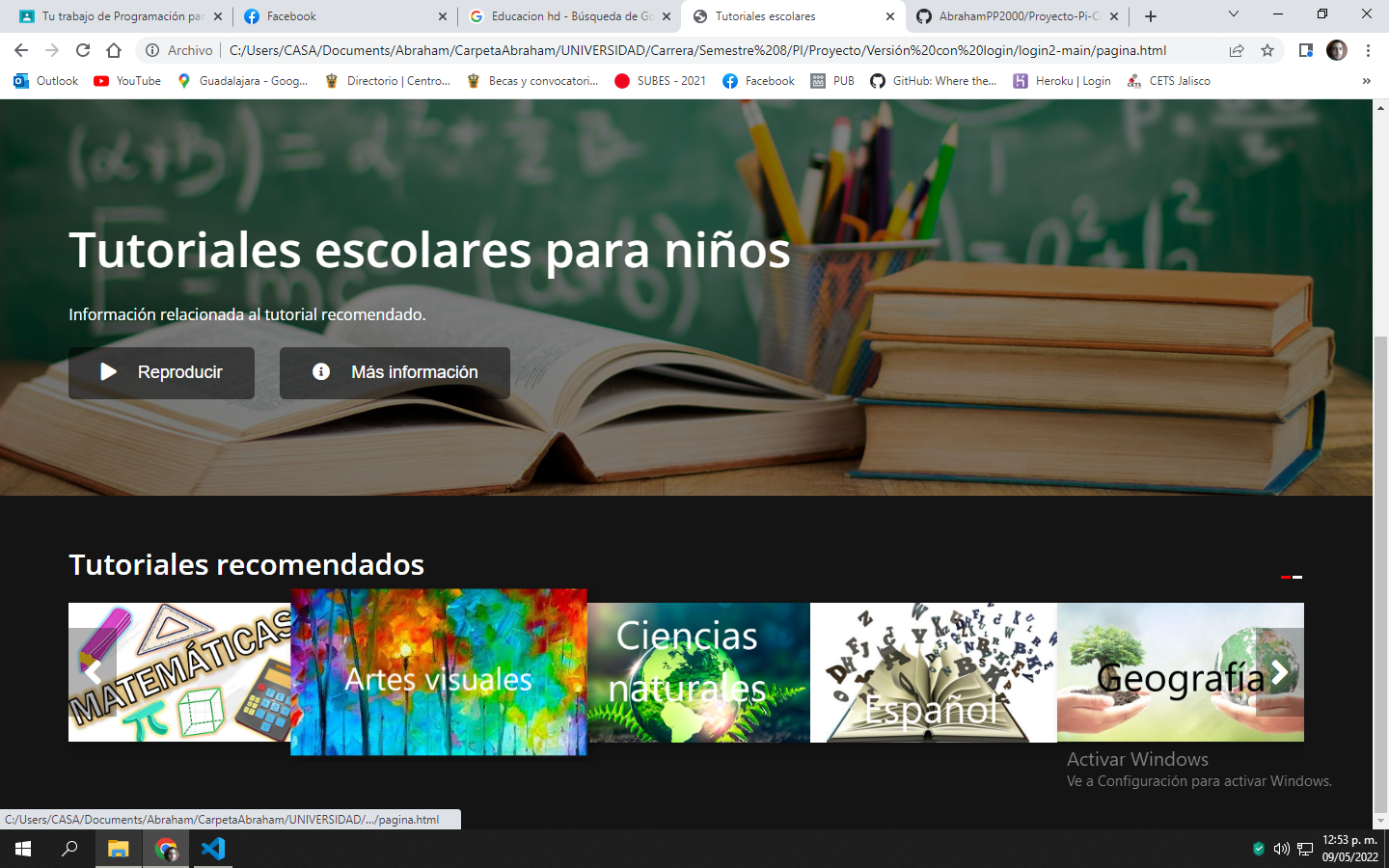Image resolution: width=1389 pixels, height=868 pixels.
Task: Switch to the AbrahamPP2000 GitHub tab
Action: 1018,16
